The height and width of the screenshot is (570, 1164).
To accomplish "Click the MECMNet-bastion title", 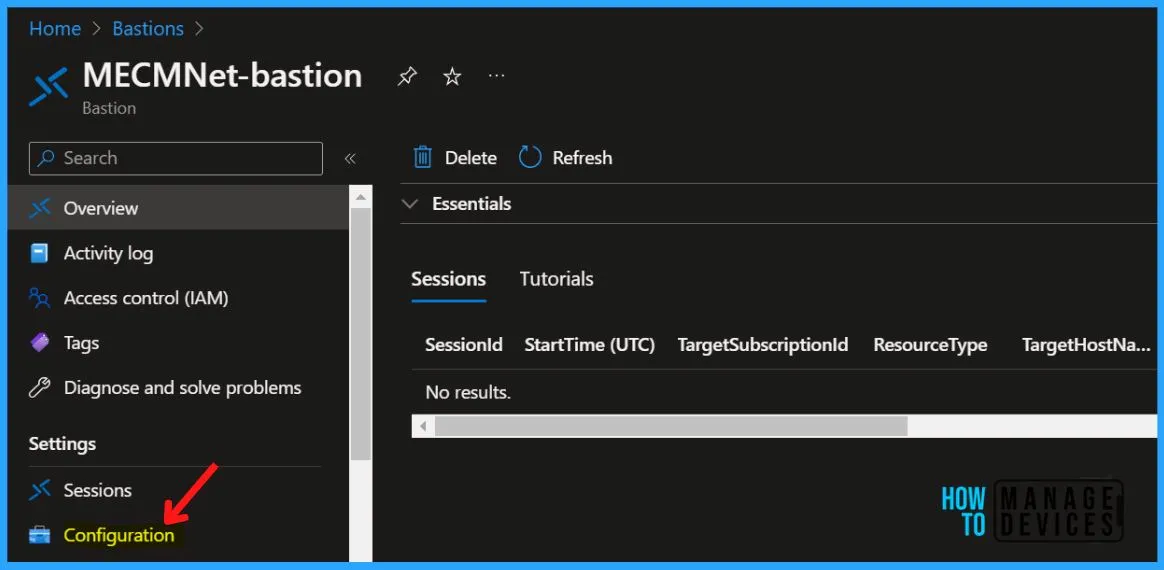I will click(222, 76).
